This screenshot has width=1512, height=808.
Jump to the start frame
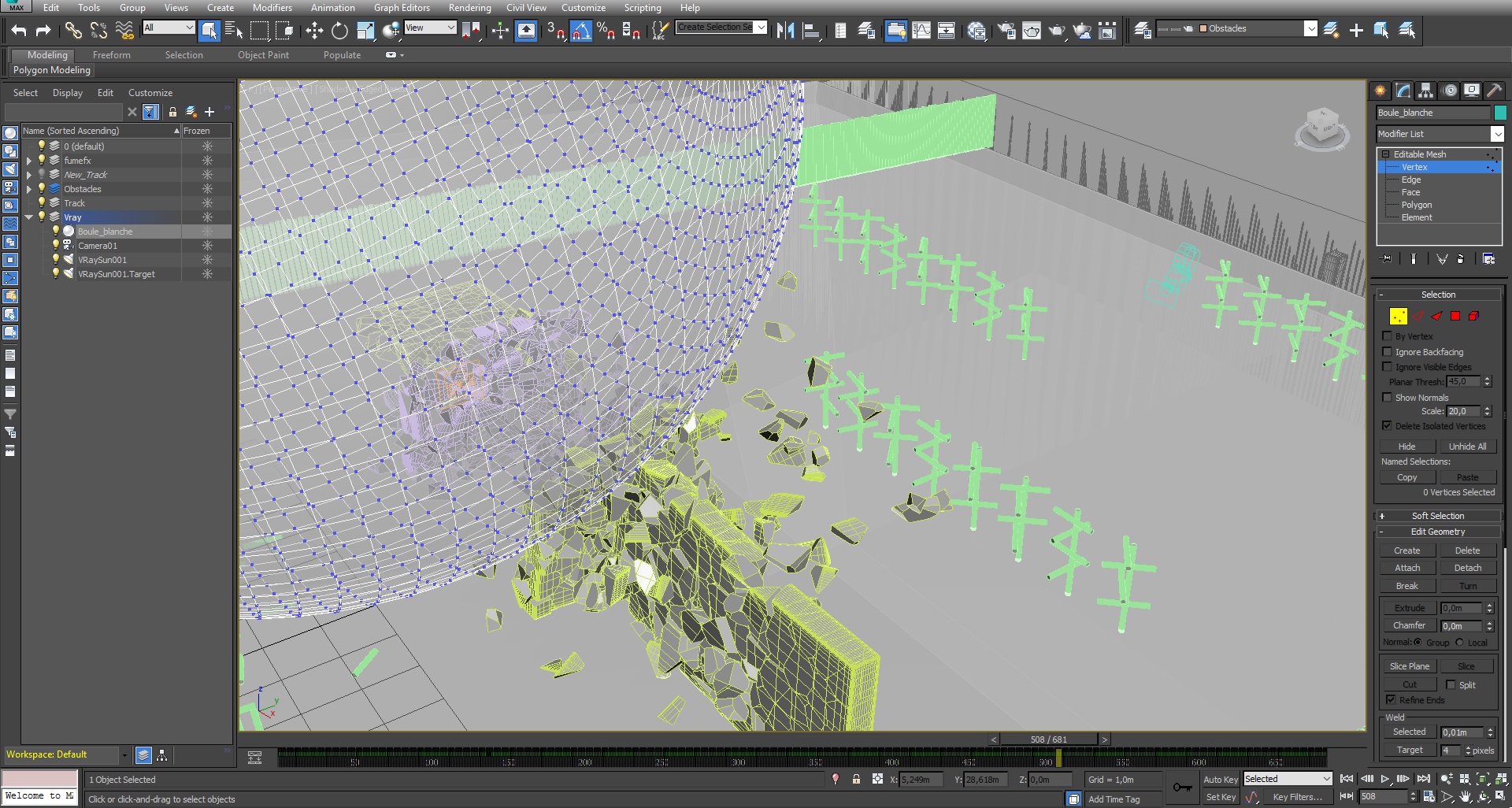click(x=1347, y=779)
